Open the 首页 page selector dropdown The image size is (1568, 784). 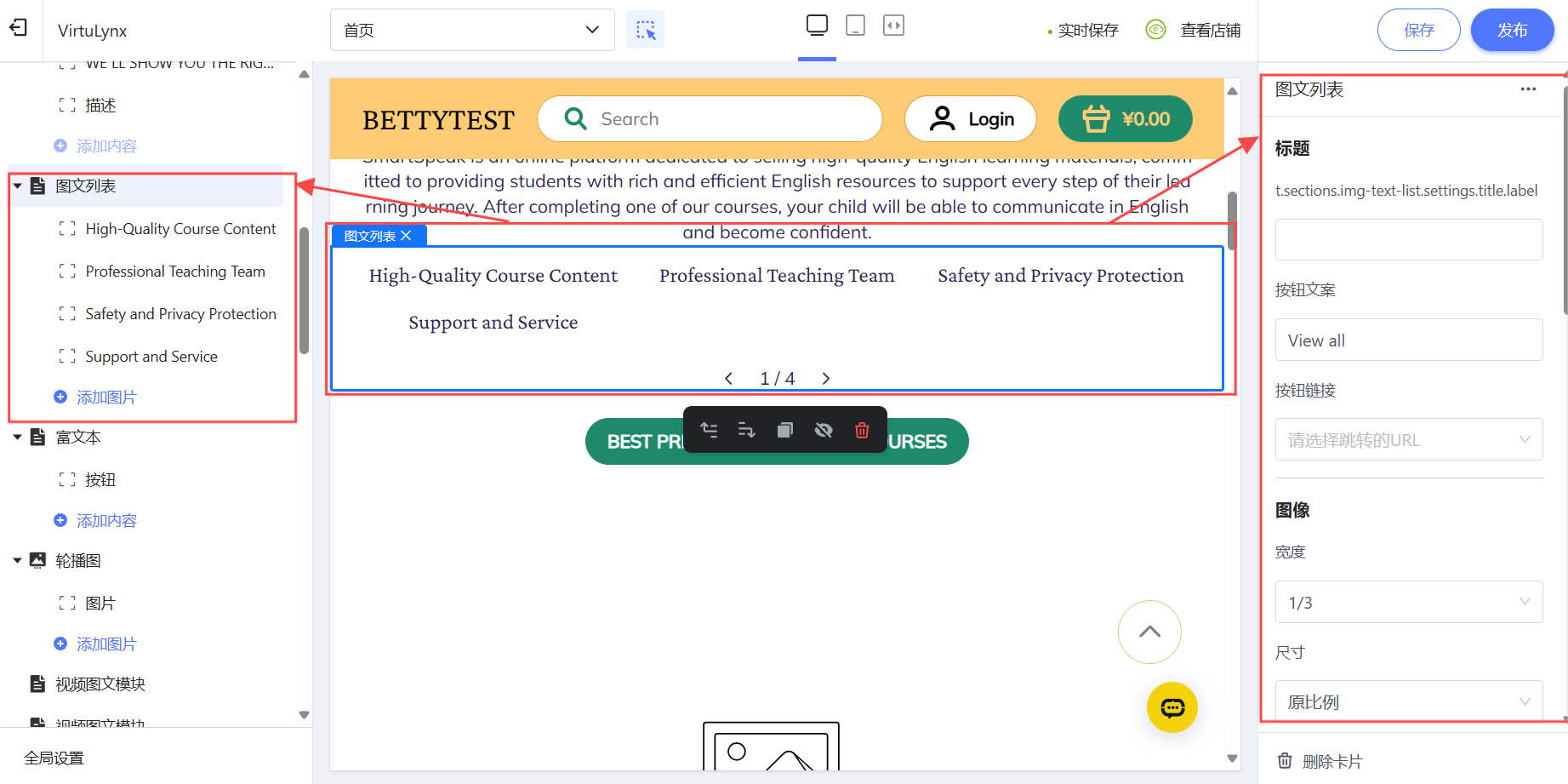pos(472,30)
